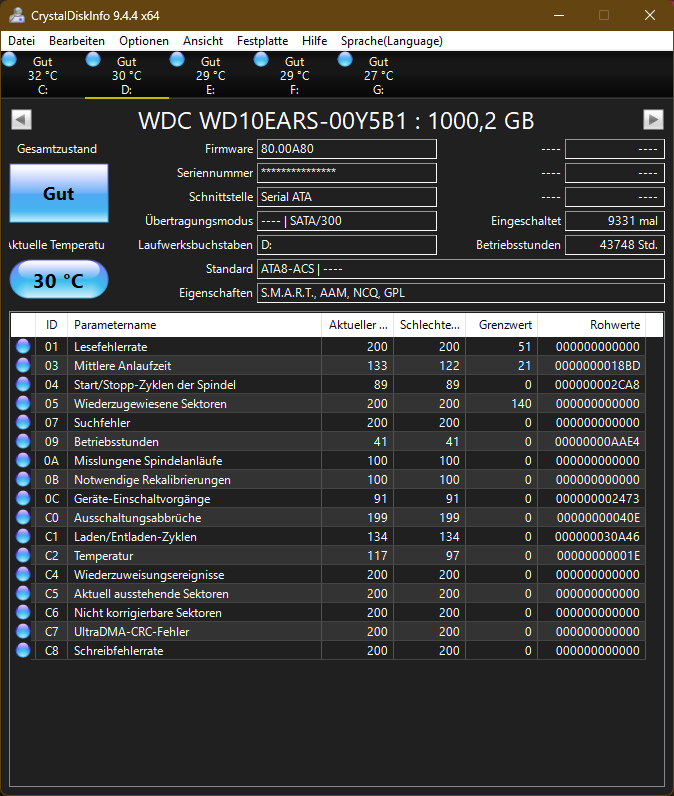Click status orb of Suchfehler row
Screen dimensions: 674x796
click(23, 422)
